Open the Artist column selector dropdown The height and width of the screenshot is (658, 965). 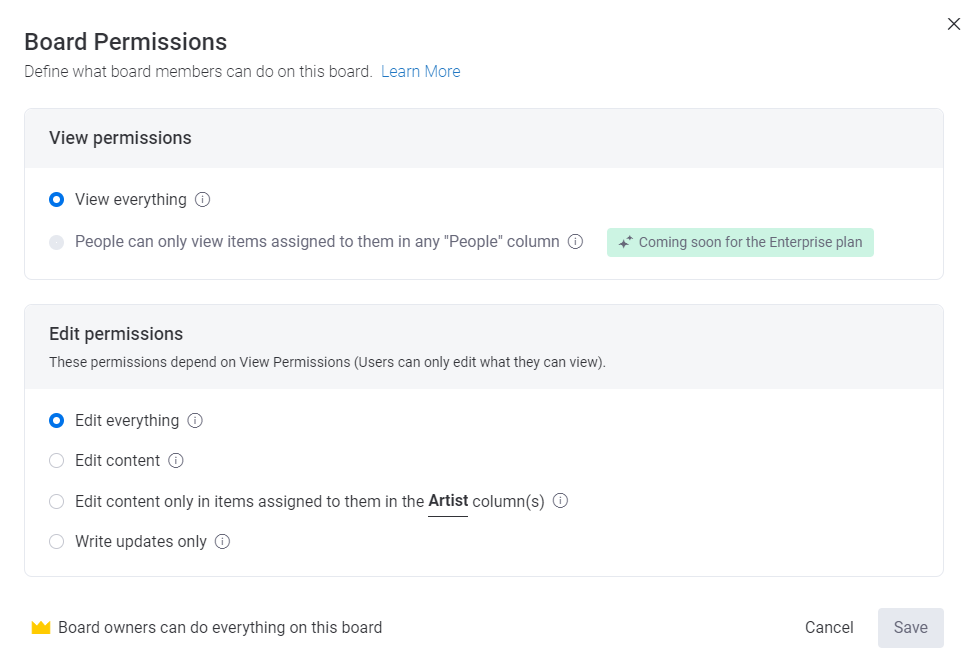[448, 502]
